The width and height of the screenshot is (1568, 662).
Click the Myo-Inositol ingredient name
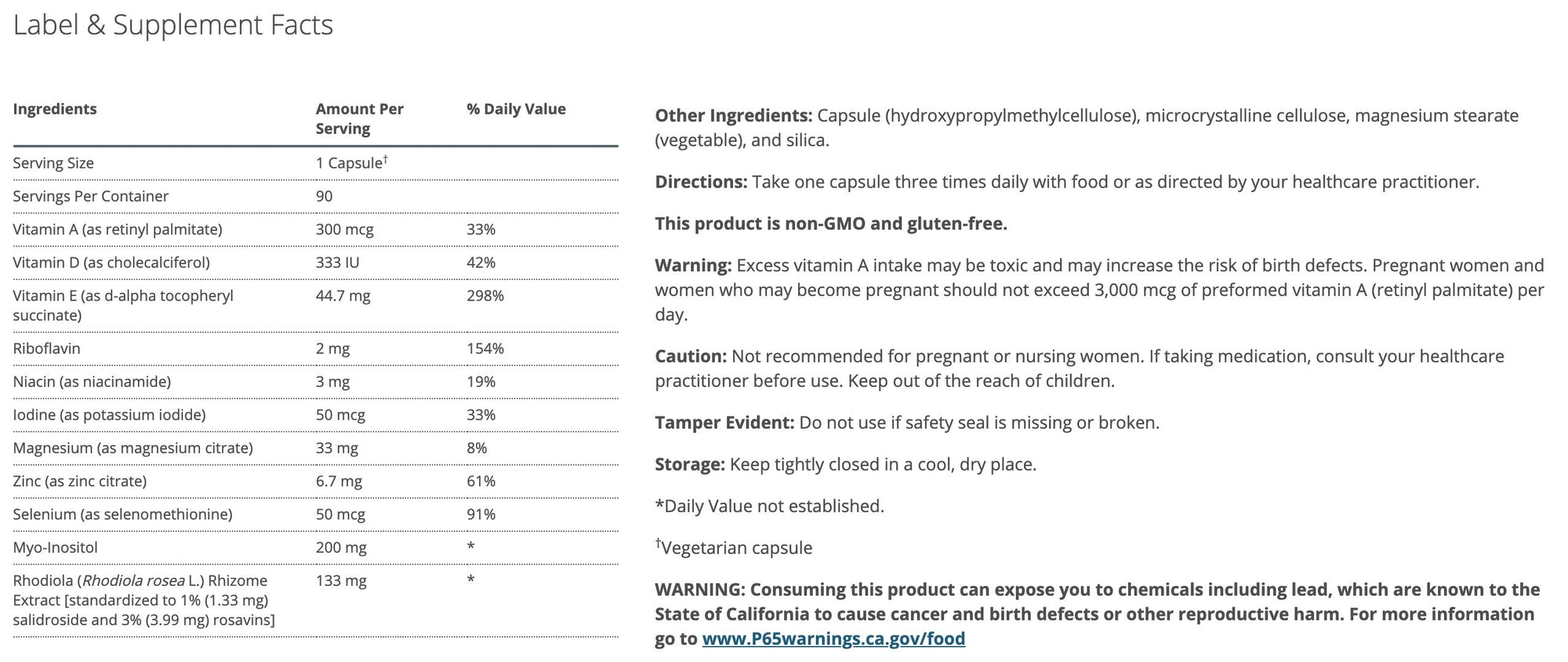(x=55, y=547)
